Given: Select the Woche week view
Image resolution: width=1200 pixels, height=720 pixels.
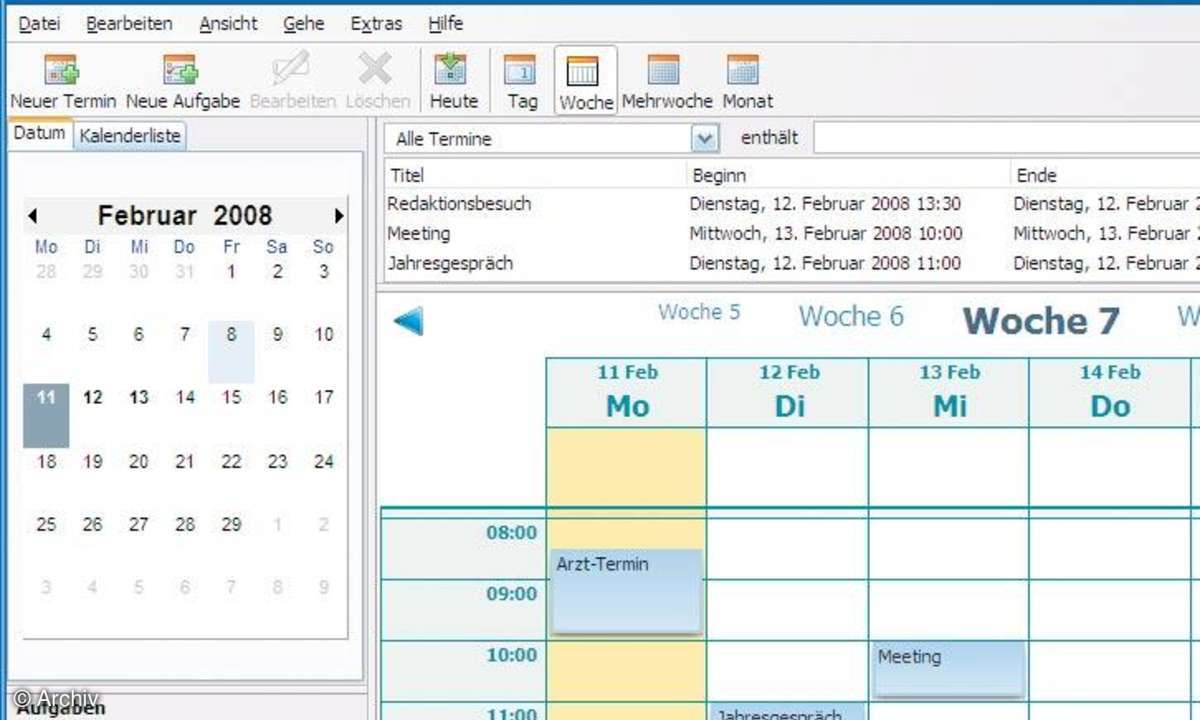Looking at the screenshot, I should [x=585, y=81].
